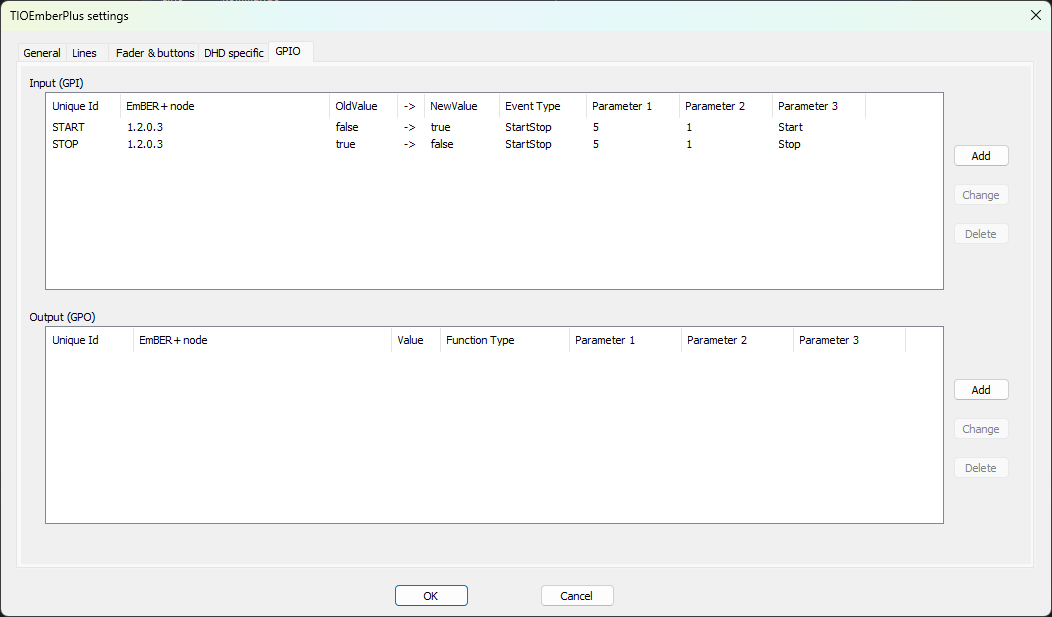The image size is (1052, 617).
Task: Close the TIOEmberPlus settings window
Action: 1035,15
